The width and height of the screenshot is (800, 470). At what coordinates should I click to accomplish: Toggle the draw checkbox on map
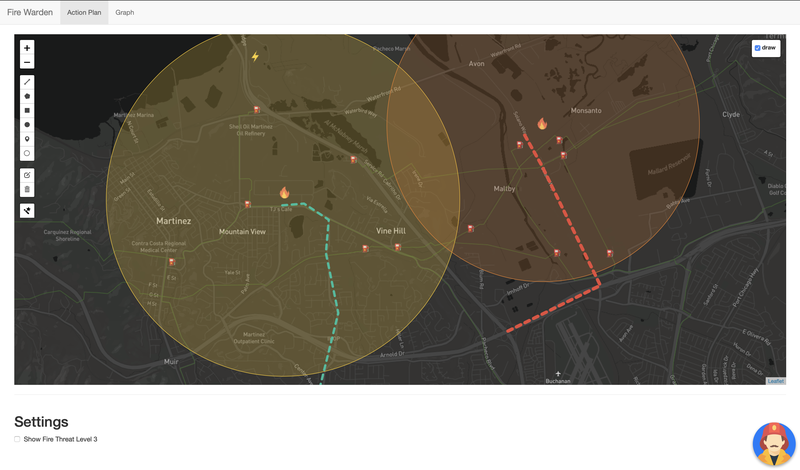[758, 48]
